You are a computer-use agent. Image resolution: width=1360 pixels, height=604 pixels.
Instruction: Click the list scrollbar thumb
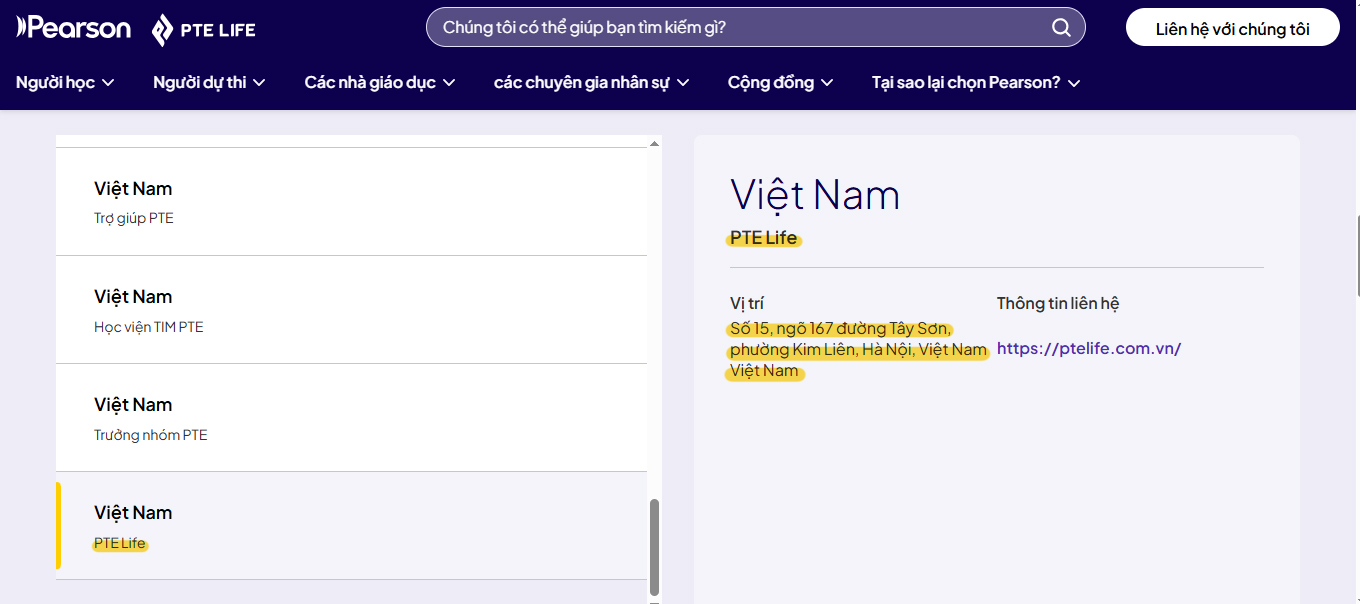pyautogui.click(x=655, y=546)
